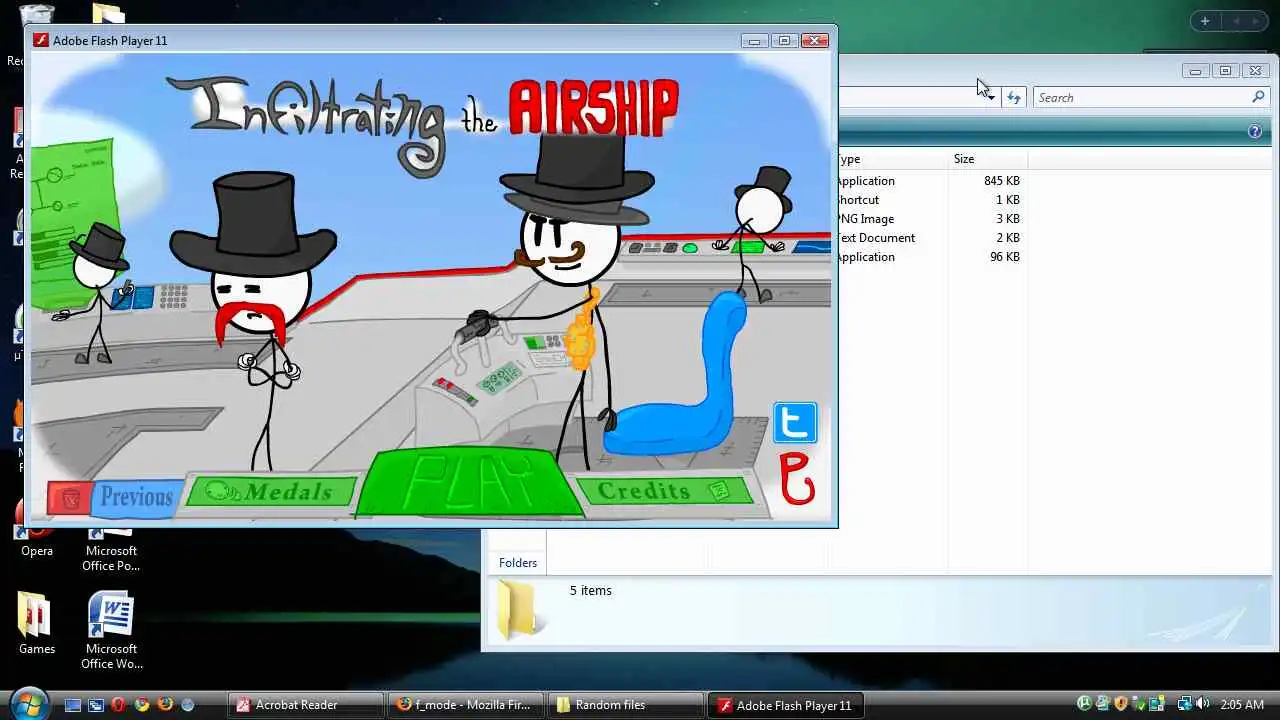Click the blue Help question mark icon
The width and height of the screenshot is (1280, 720).
pos(1255,131)
